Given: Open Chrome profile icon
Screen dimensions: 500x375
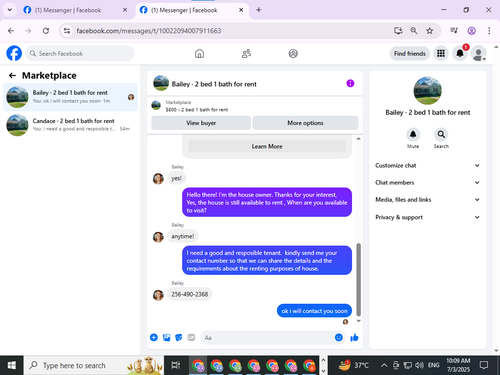Looking at the screenshot, I should 471,31.
